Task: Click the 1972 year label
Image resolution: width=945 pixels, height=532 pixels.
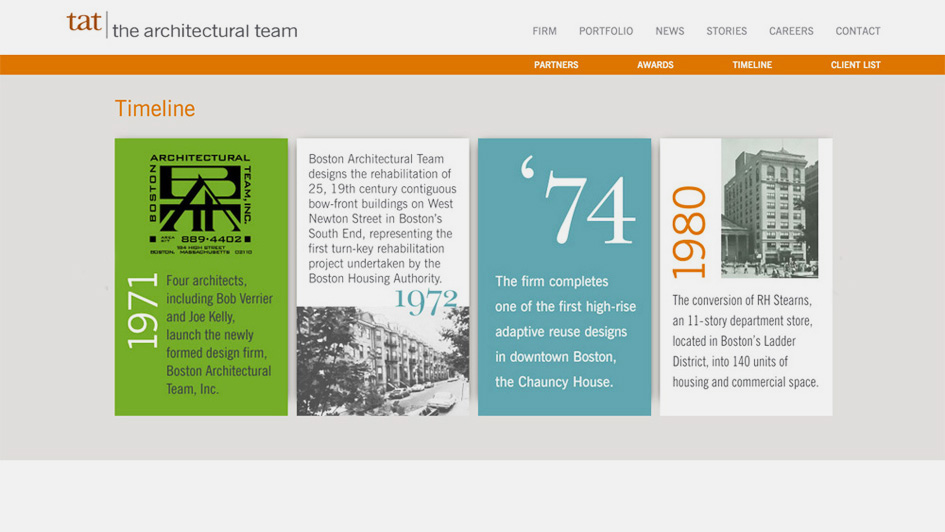Action: 426,301
